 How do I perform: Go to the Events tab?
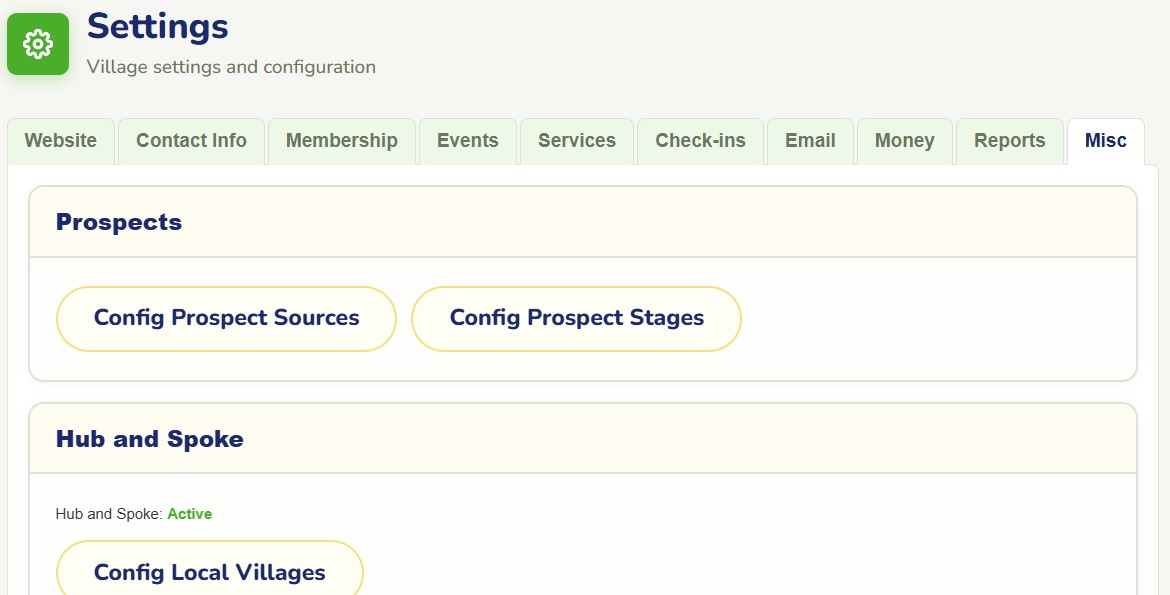tap(468, 141)
